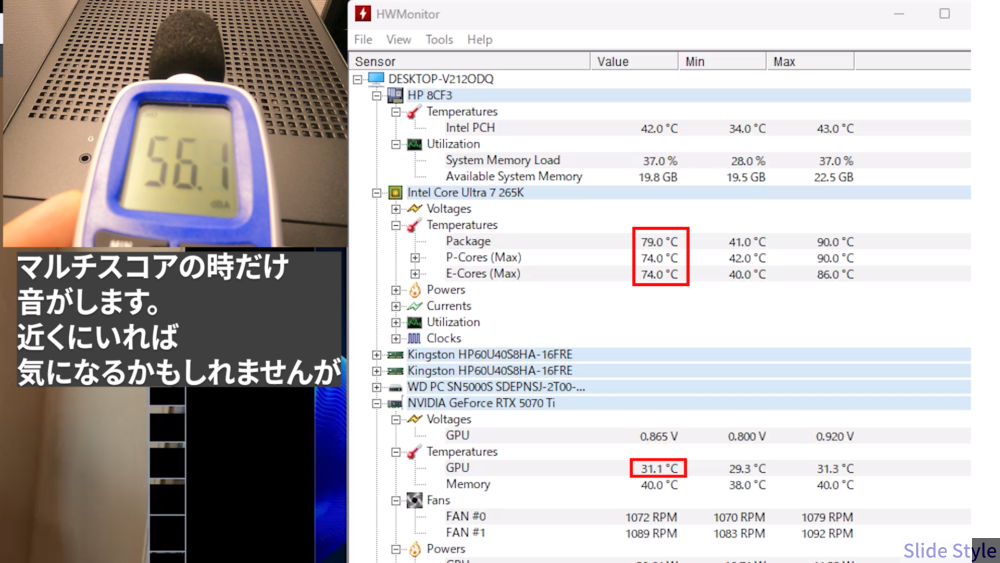Click thermometer icon of GPU Temperatures
This screenshot has width=1000, height=563.
coord(415,452)
